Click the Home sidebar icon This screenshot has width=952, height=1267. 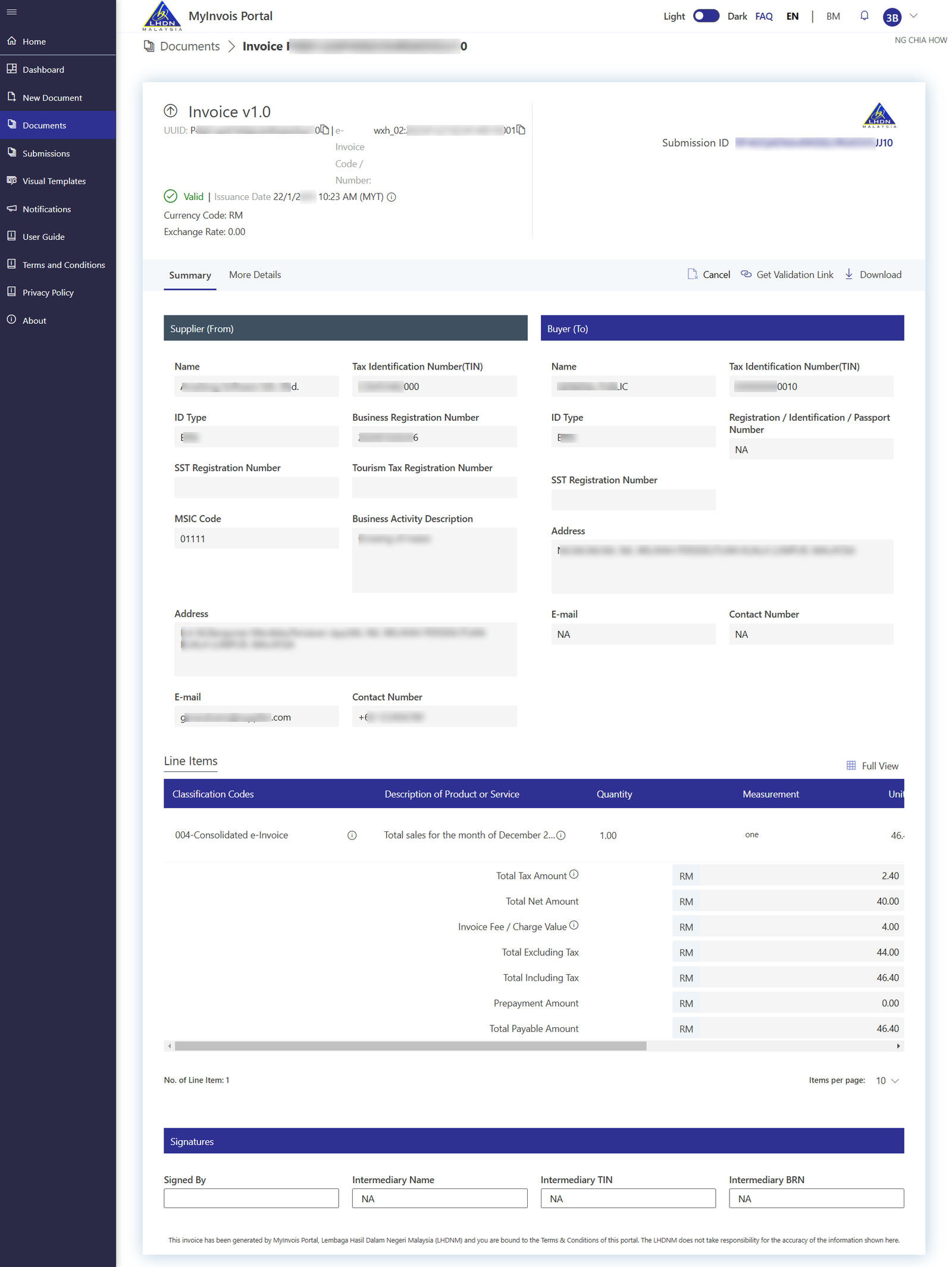tap(12, 41)
